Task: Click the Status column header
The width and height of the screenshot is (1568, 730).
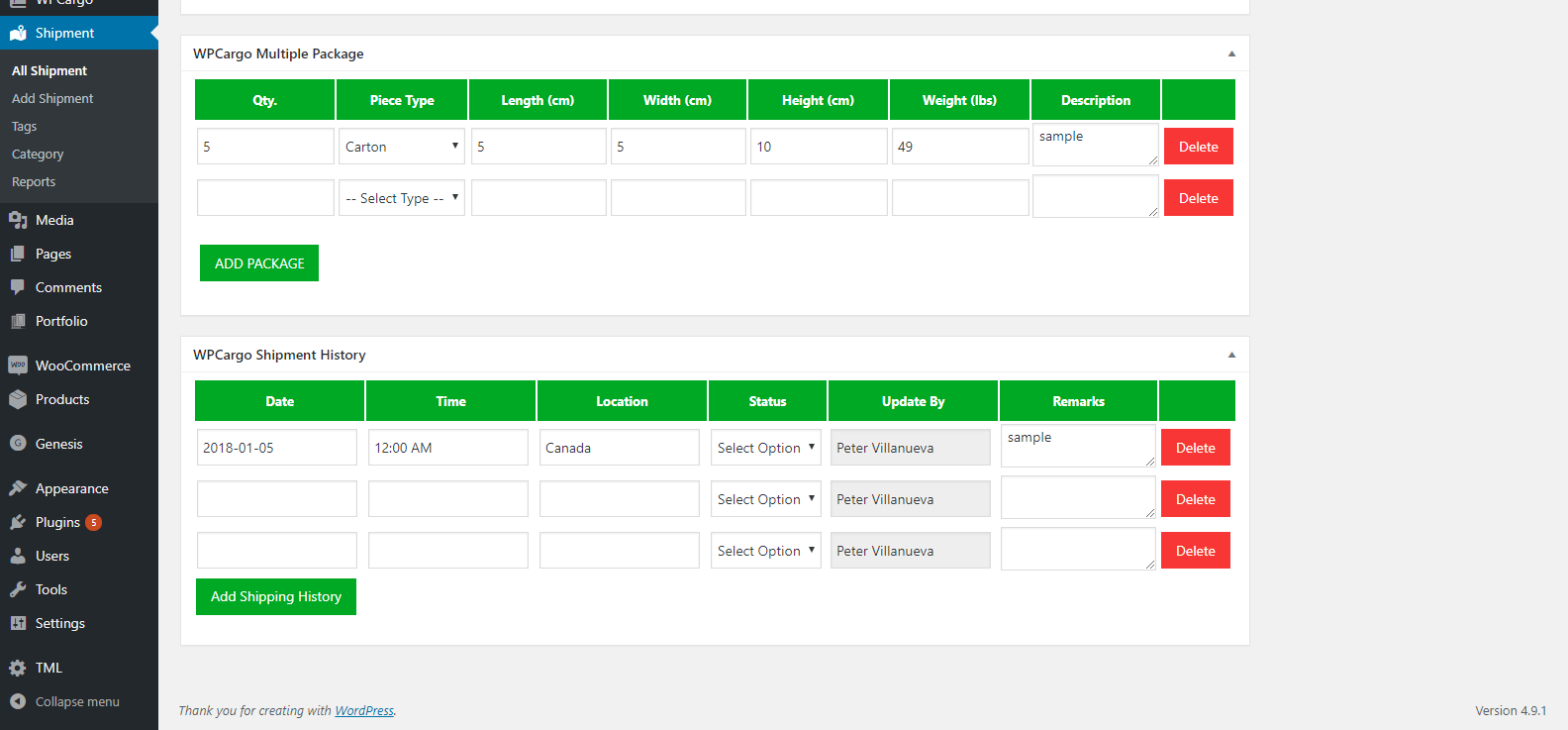Action: (767, 401)
